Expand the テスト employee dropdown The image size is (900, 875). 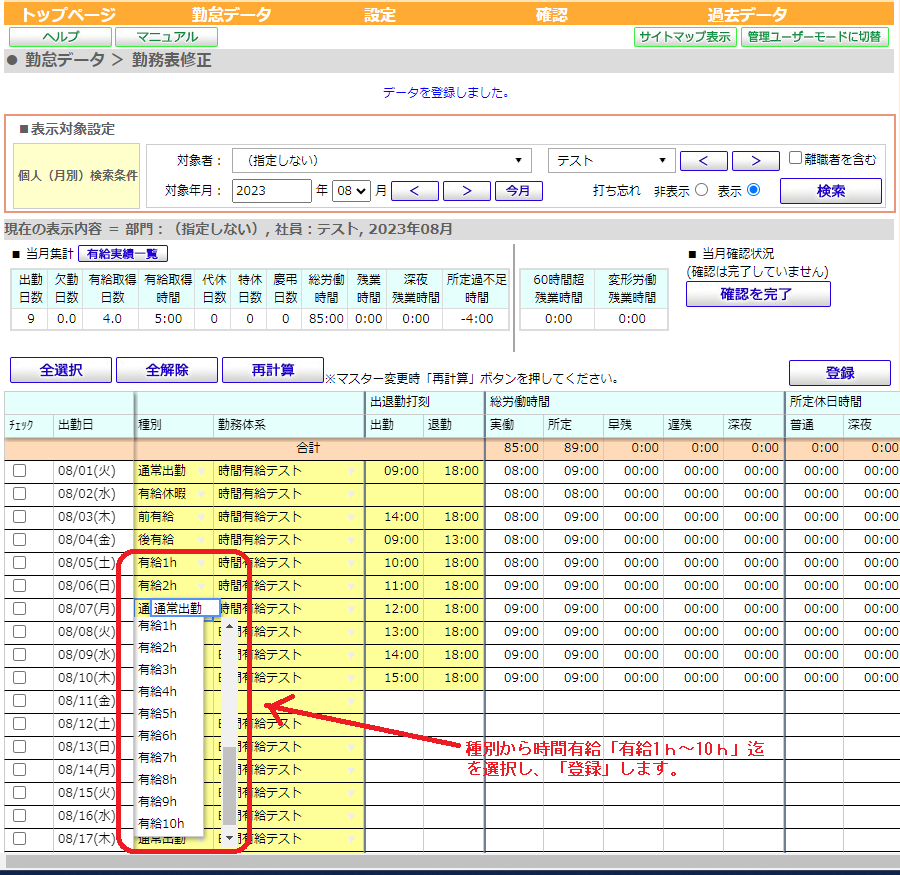611,160
